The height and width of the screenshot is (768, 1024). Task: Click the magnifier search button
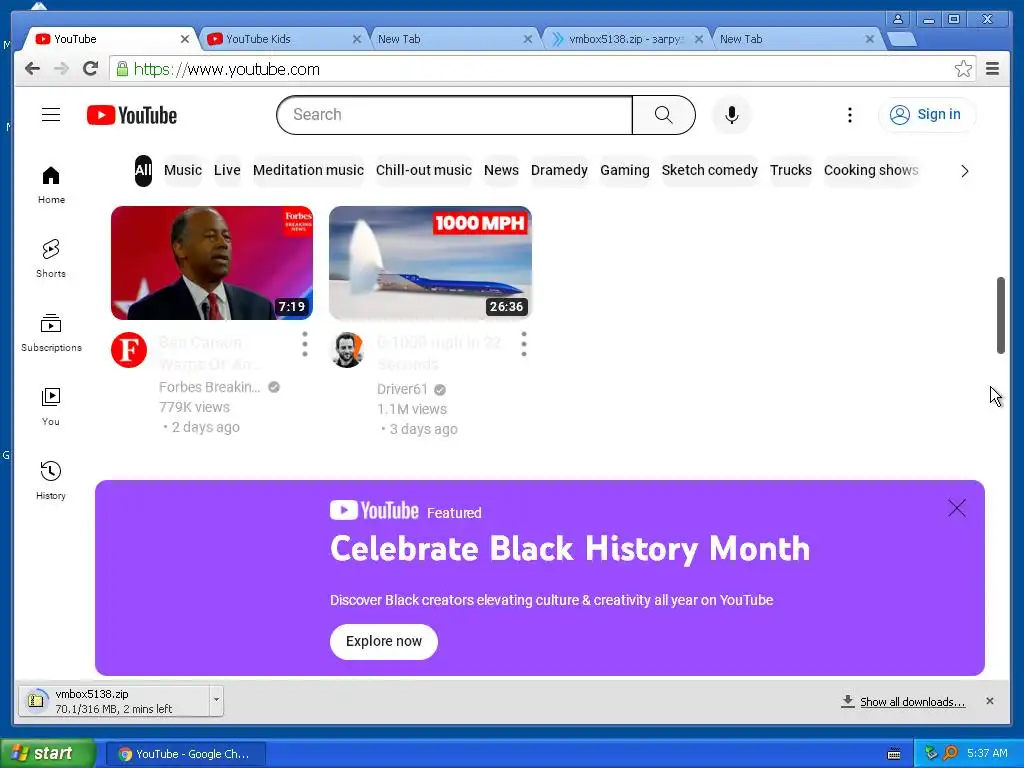point(664,115)
